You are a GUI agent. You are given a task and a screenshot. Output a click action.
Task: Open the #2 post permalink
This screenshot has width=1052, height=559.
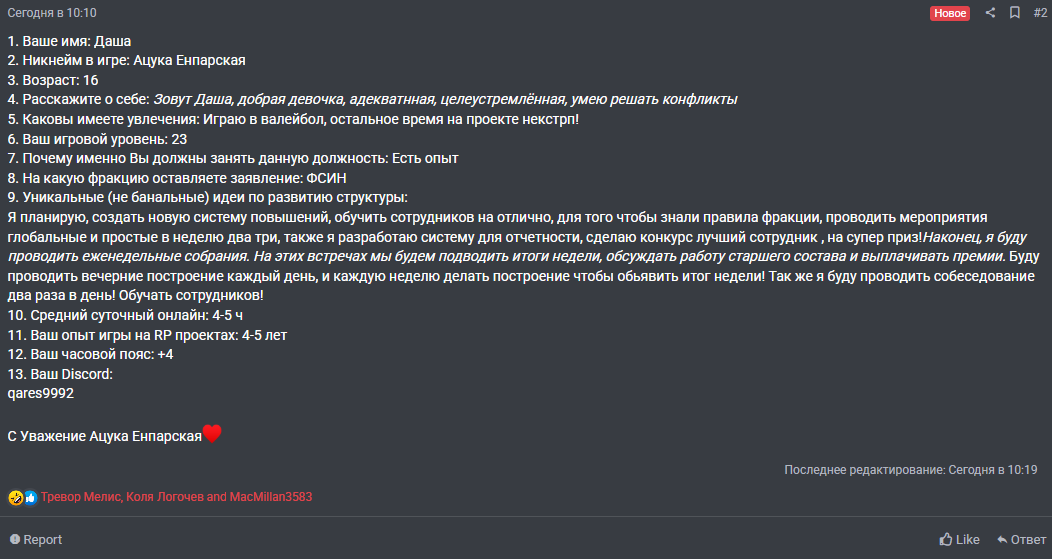(1040, 13)
